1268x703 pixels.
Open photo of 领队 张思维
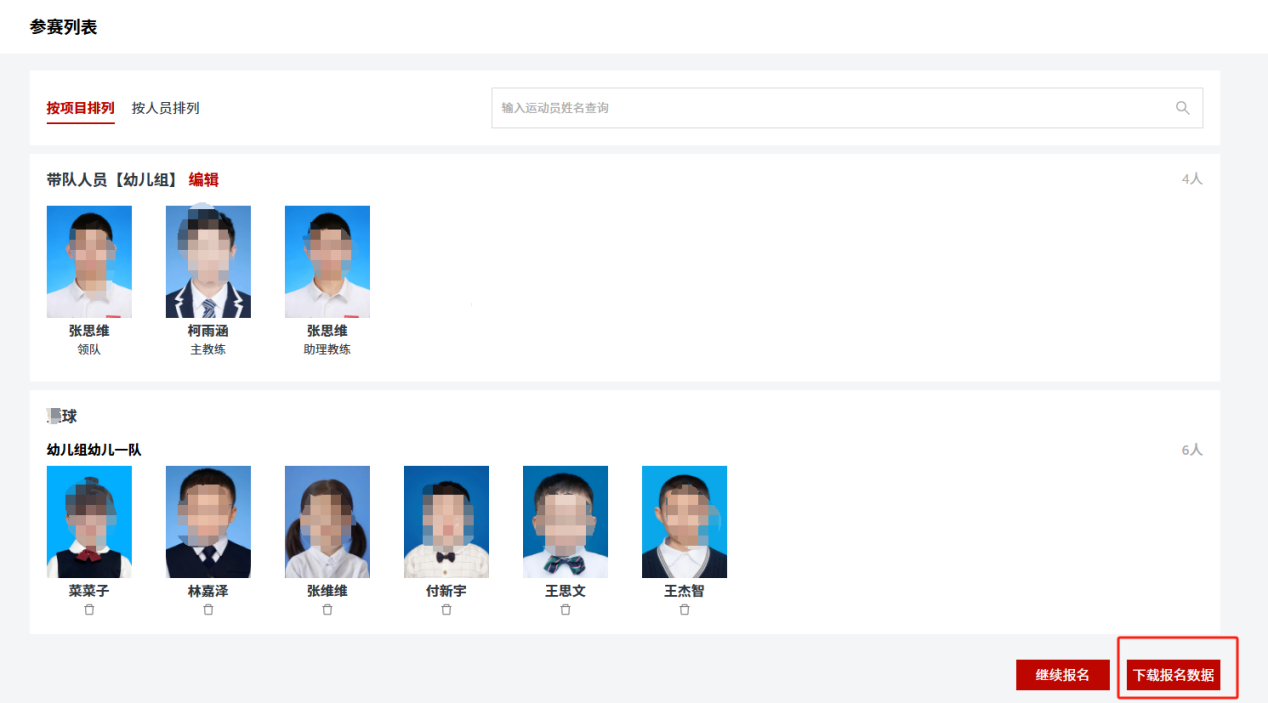[x=89, y=262]
